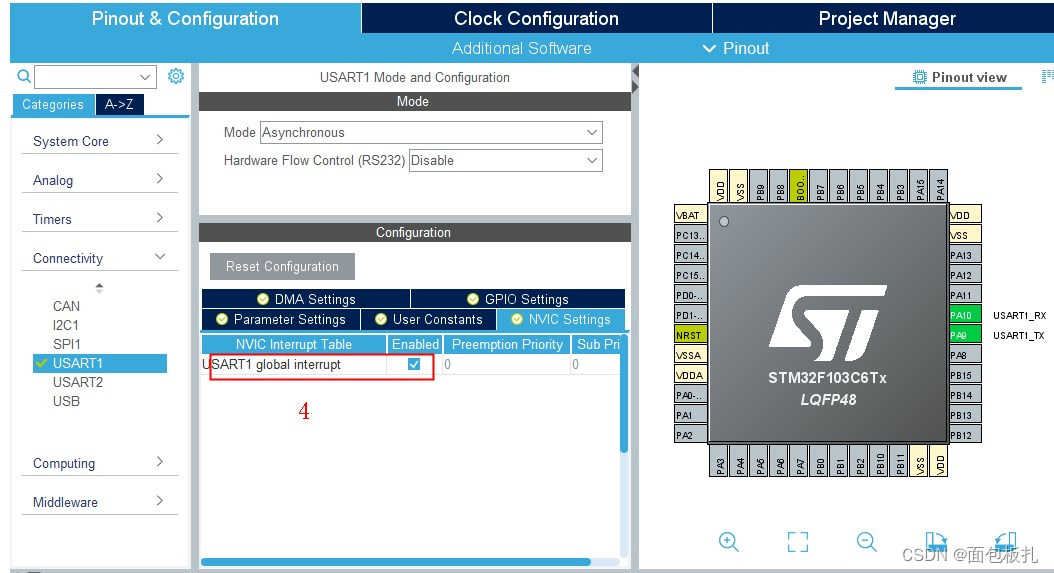1054x573 pixels.
Task: Click the search magnifier icon
Action: [24, 76]
